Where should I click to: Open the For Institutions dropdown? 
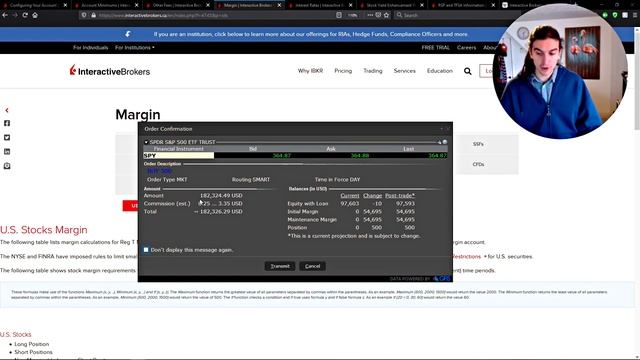pyautogui.click(x=135, y=48)
